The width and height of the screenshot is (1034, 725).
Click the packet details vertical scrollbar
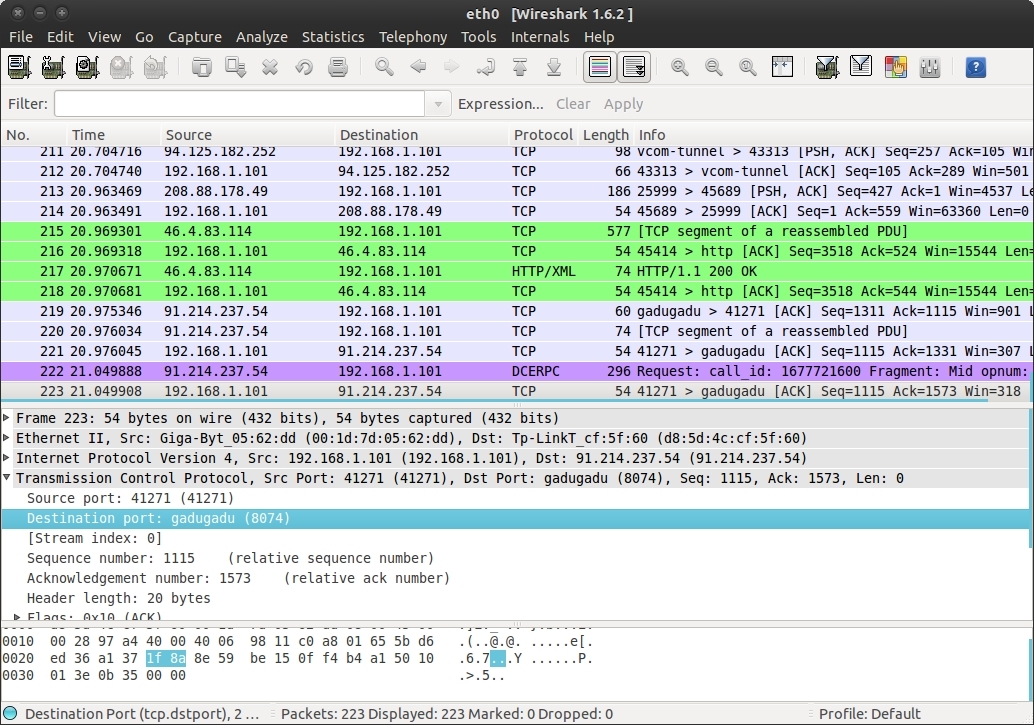pyautogui.click(x=1031, y=478)
